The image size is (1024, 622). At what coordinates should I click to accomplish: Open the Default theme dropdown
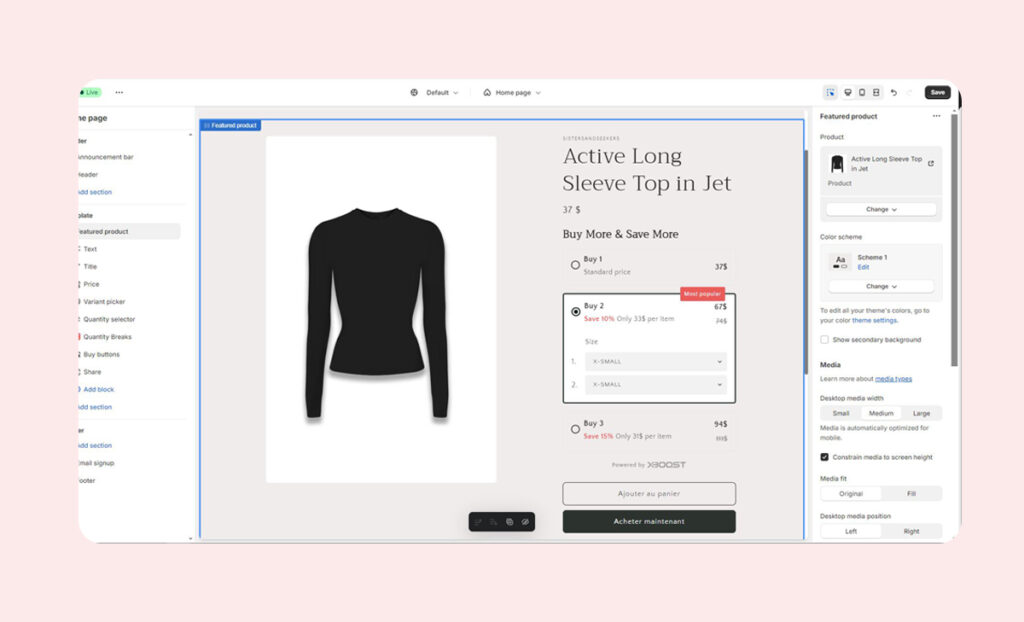435,92
